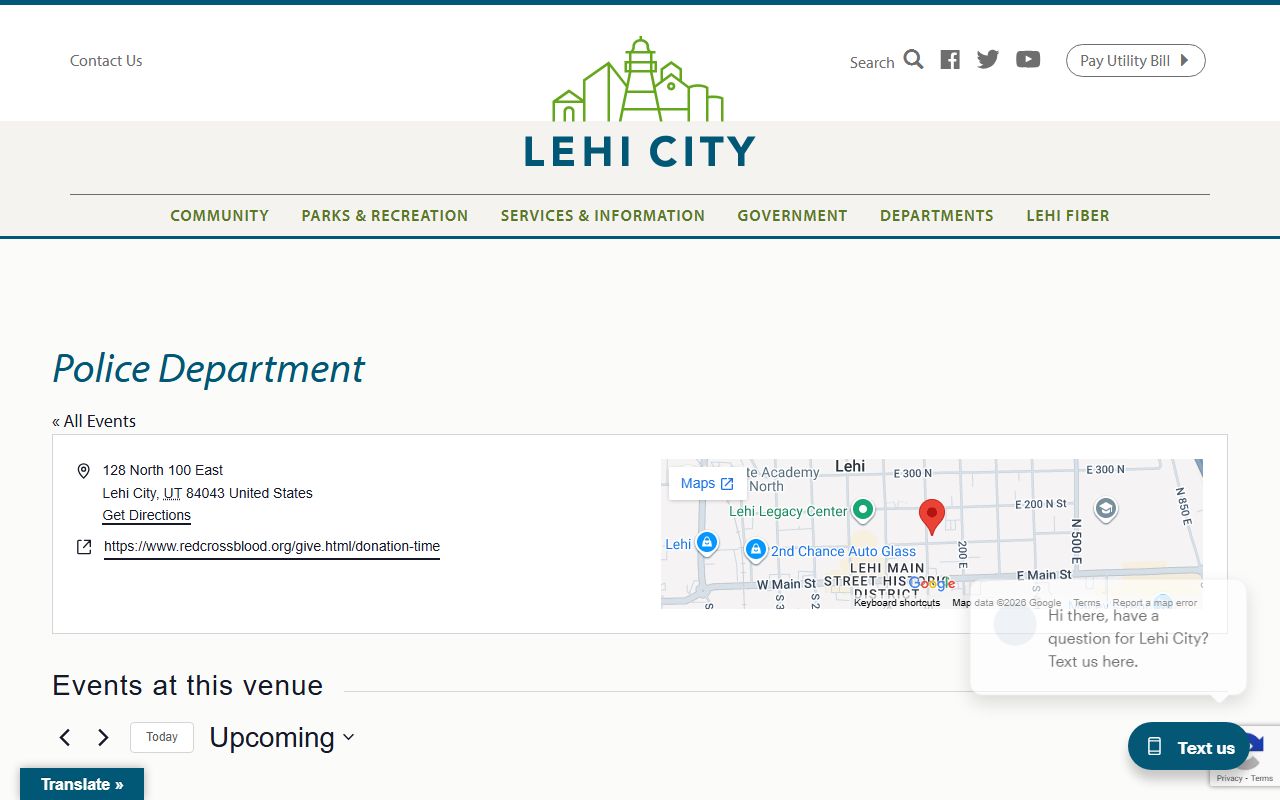Image resolution: width=1280 pixels, height=800 pixels.
Task: Open the Community menu
Action: (x=219, y=215)
